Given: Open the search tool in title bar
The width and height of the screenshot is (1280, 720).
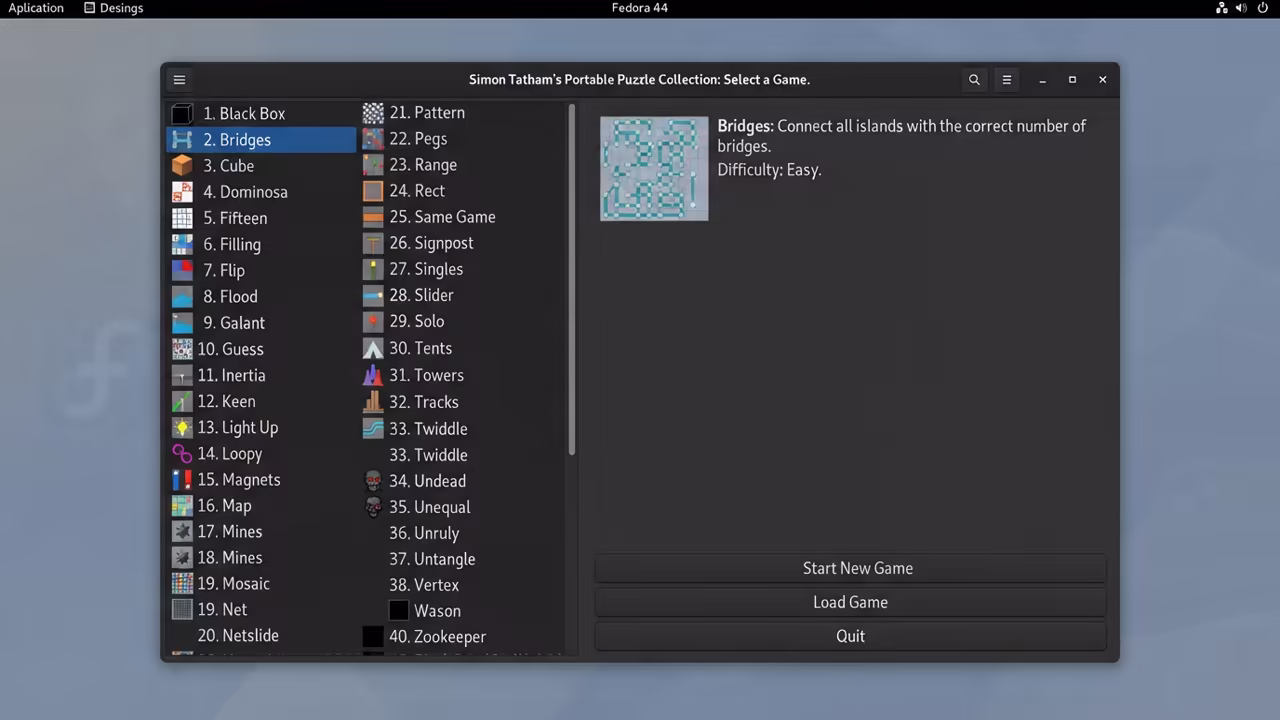Looking at the screenshot, I should (x=974, y=80).
